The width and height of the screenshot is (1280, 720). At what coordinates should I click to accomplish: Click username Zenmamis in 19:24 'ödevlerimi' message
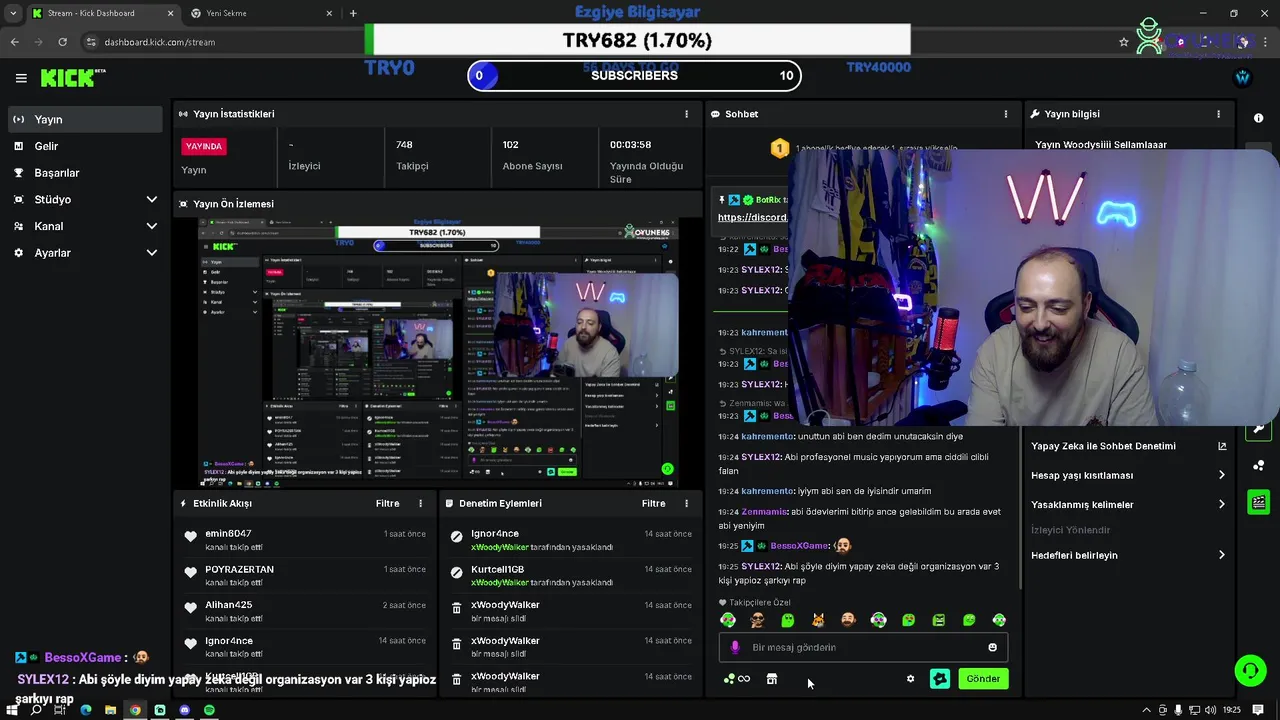tap(765, 512)
